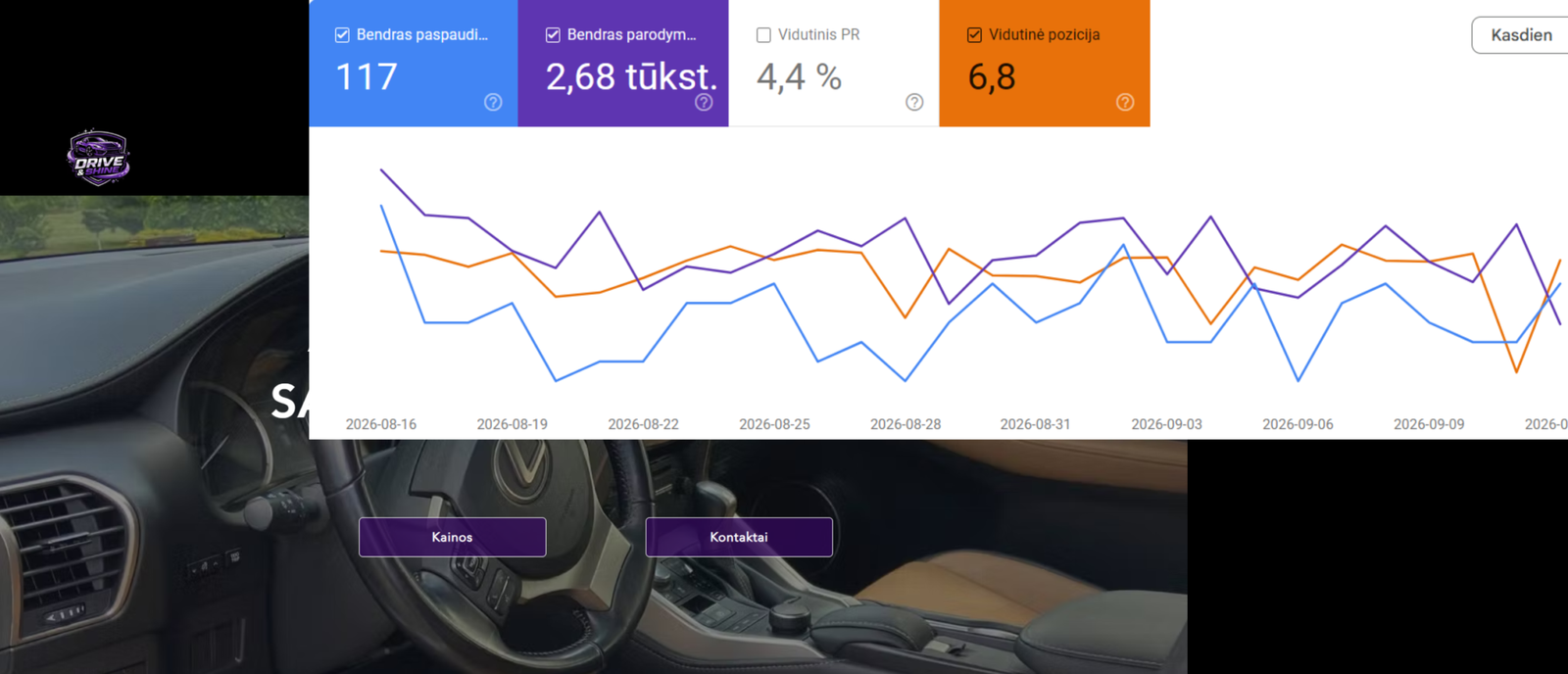Click the 2026-08-28 axis date label
Viewport: 1568px width, 674px height.
tap(906, 424)
